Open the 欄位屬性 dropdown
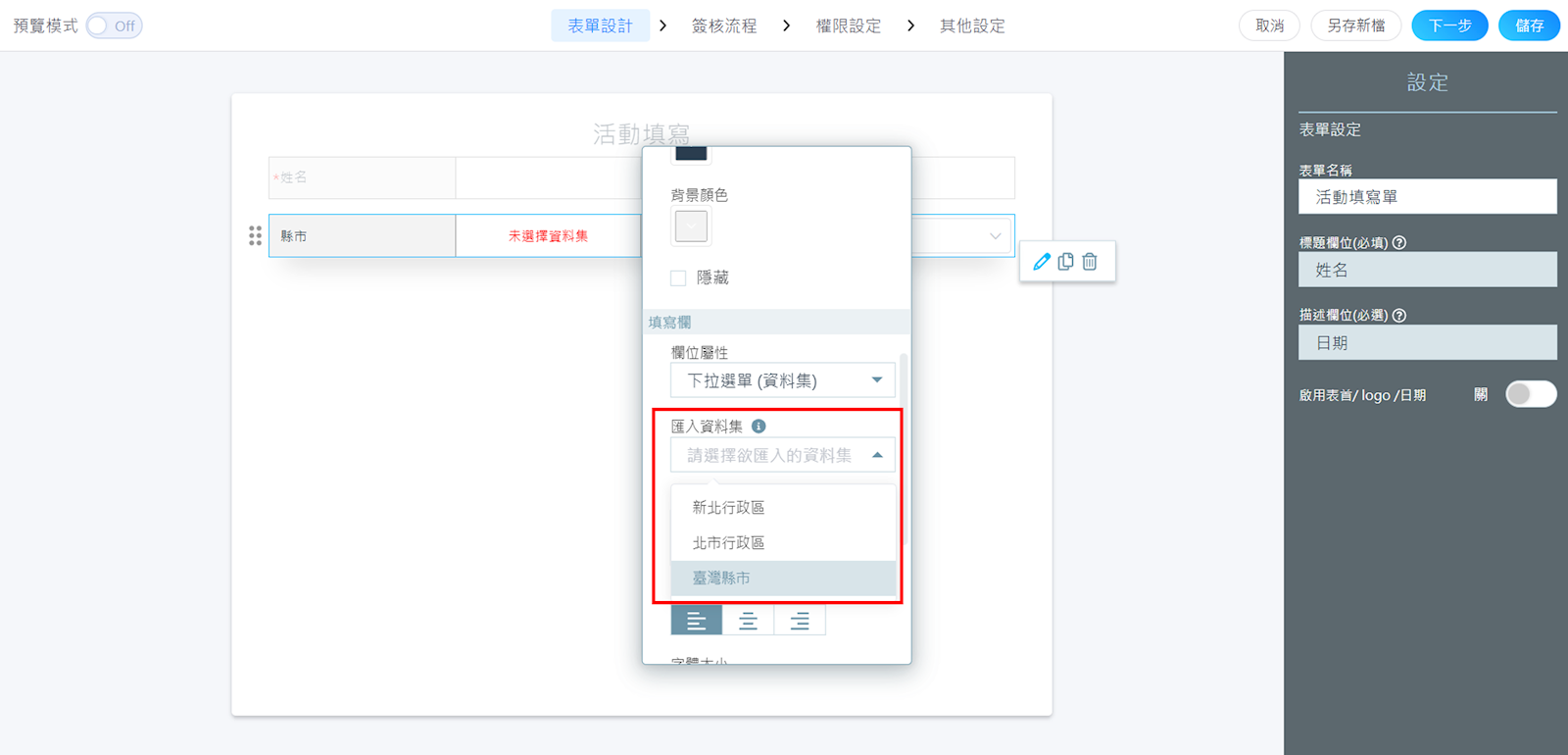Viewport: 1568px width, 755px height. (782, 380)
